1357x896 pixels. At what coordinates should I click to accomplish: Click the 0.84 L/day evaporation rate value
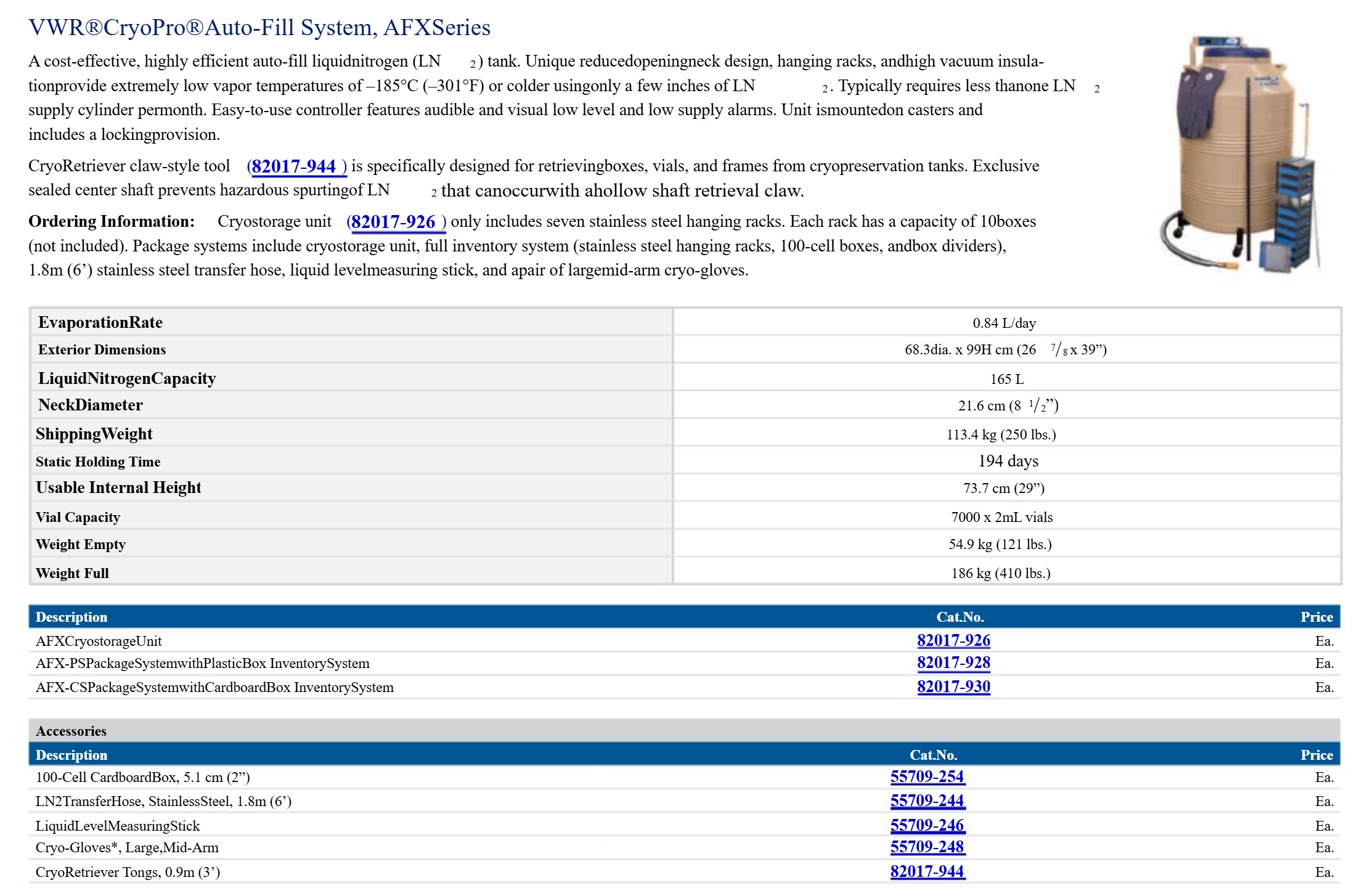[1004, 323]
